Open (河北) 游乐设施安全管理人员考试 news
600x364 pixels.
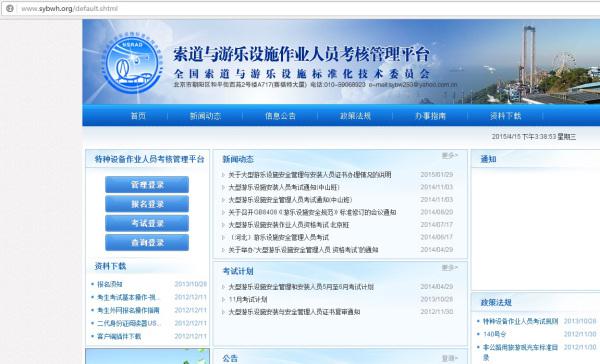(279, 237)
